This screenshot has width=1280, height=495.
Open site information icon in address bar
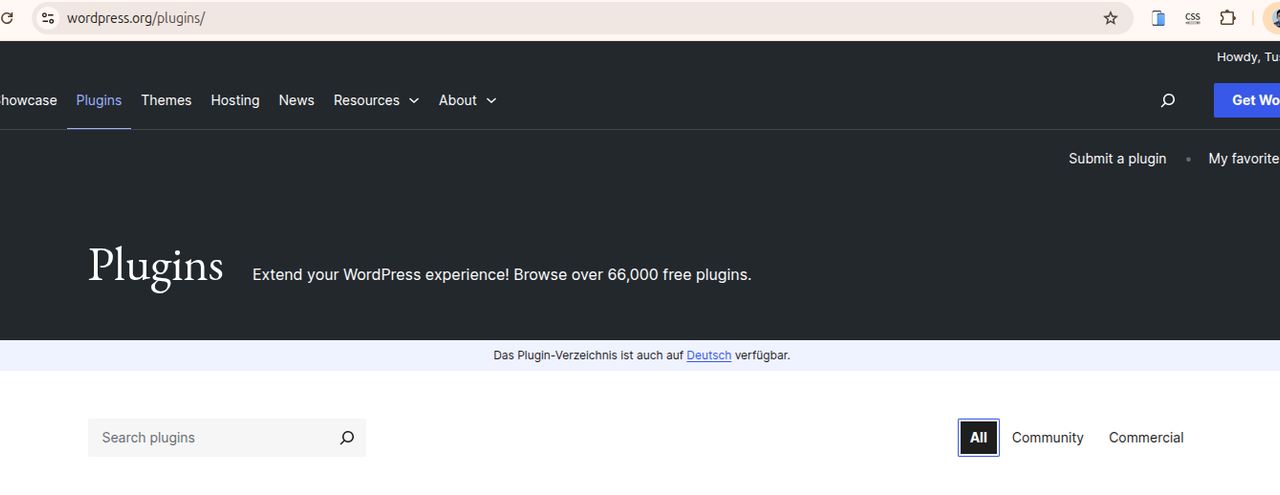[x=48, y=18]
